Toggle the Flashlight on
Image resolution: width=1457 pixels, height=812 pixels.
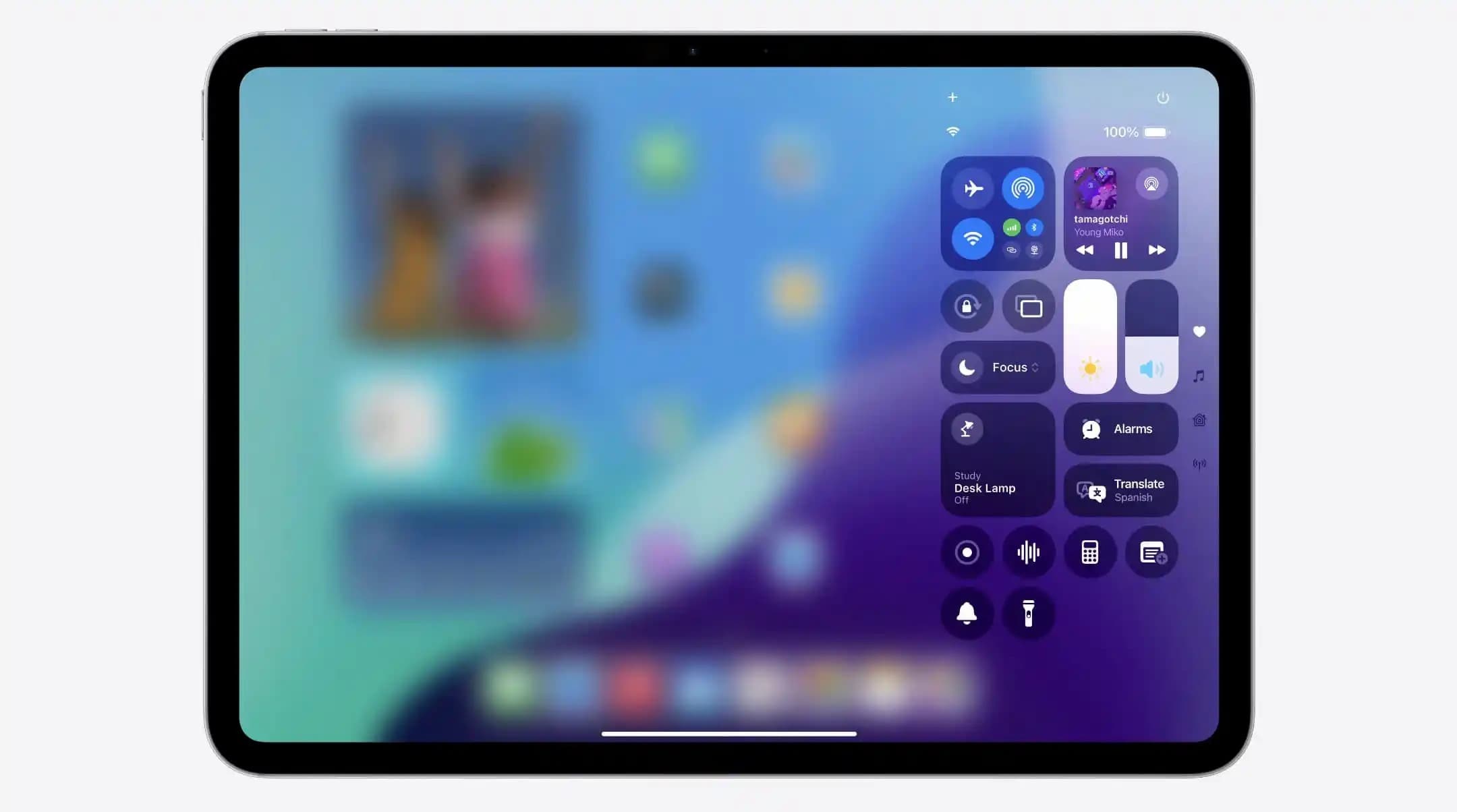click(1028, 613)
